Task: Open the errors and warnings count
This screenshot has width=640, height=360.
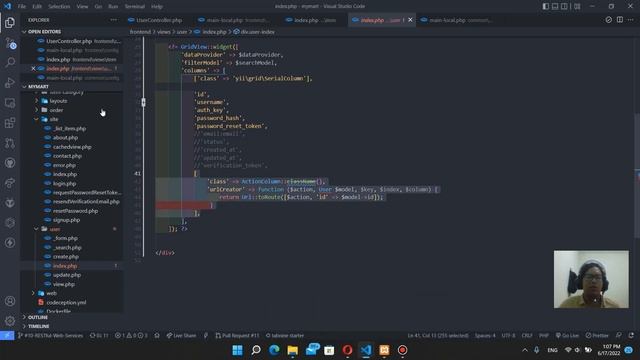Action: pyautogui.click(x=131, y=336)
